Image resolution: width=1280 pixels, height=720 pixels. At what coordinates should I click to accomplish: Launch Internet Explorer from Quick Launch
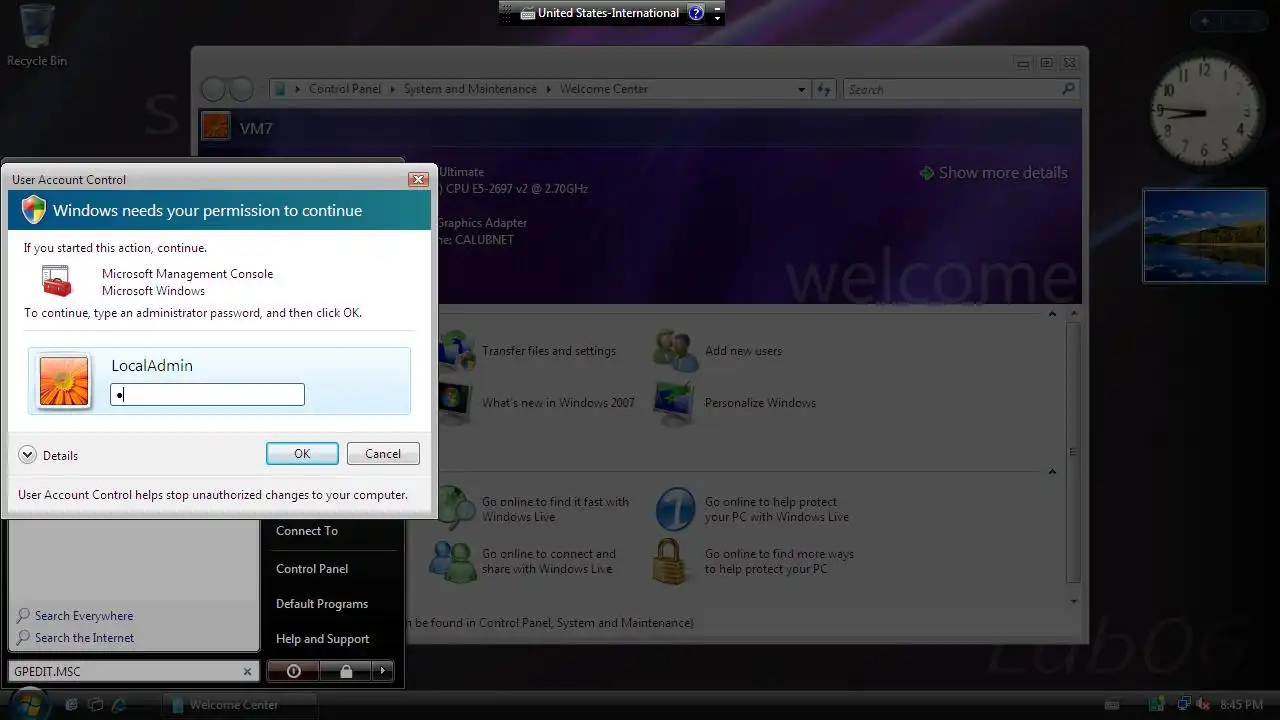point(119,705)
